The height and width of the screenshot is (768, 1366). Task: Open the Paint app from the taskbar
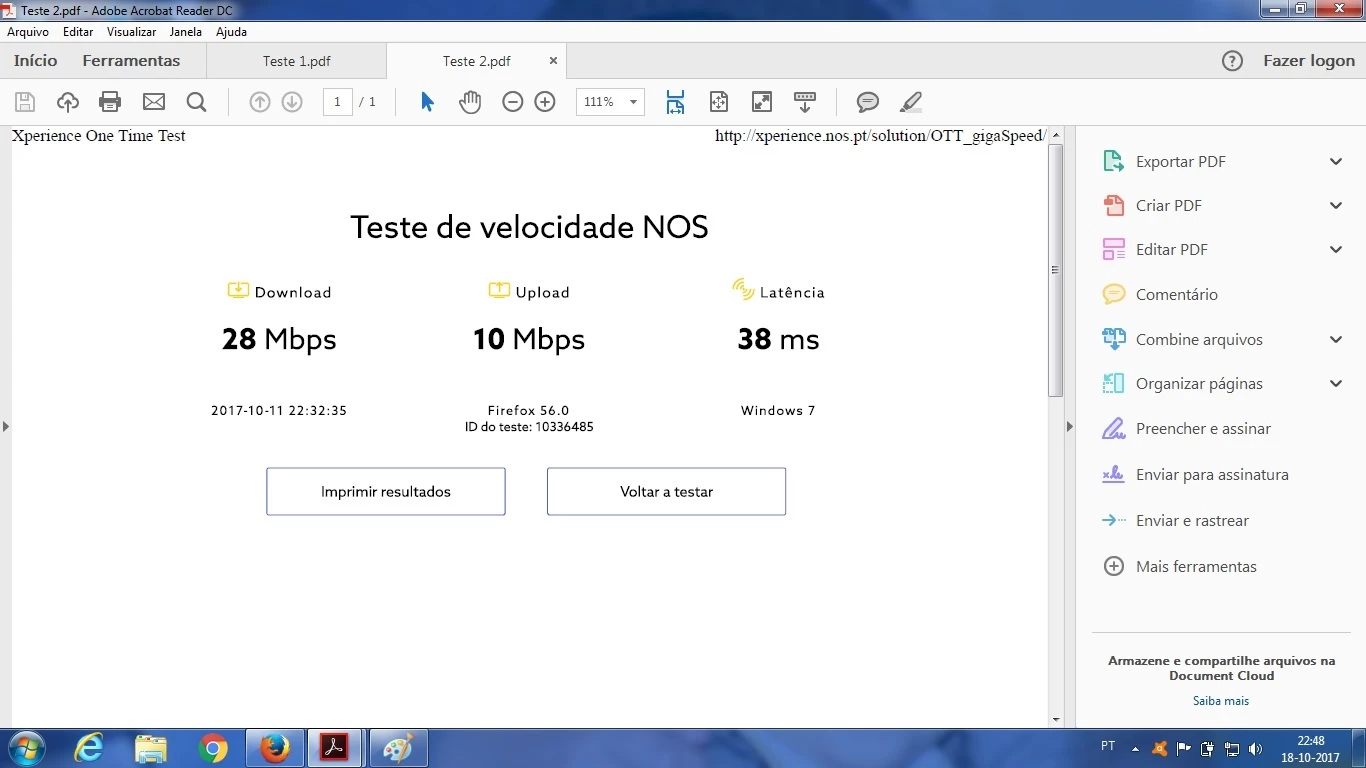click(x=398, y=748)
